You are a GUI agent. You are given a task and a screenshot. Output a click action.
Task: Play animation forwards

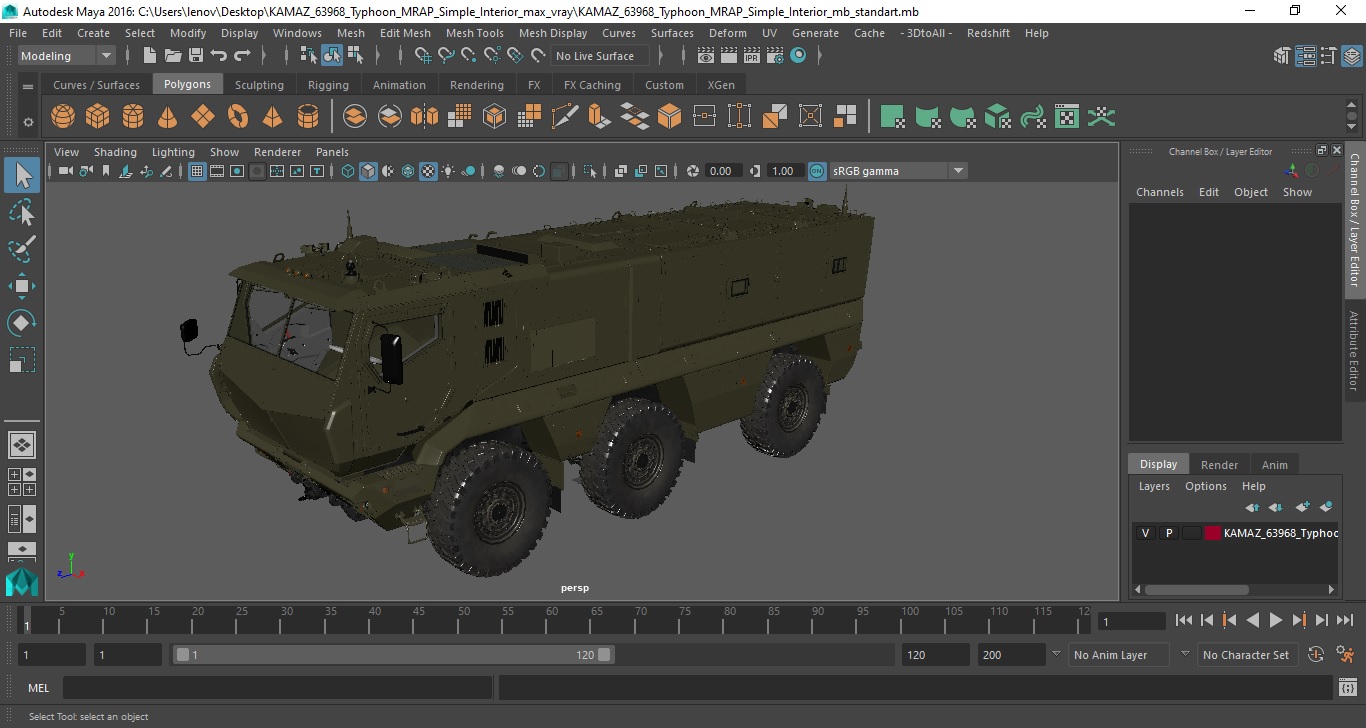(1275, 620)
